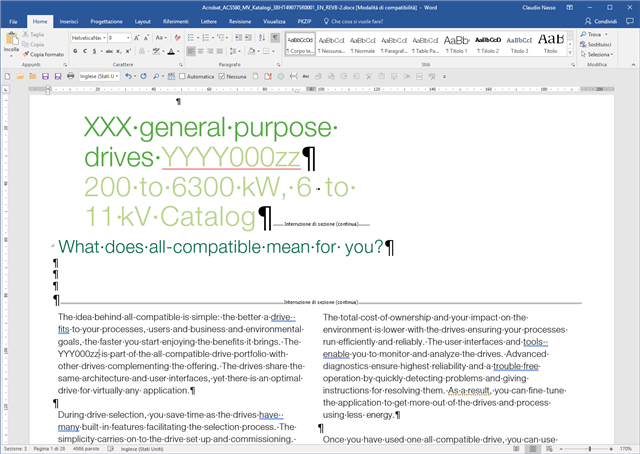Center align the paragraph

(x=200, y=51)
